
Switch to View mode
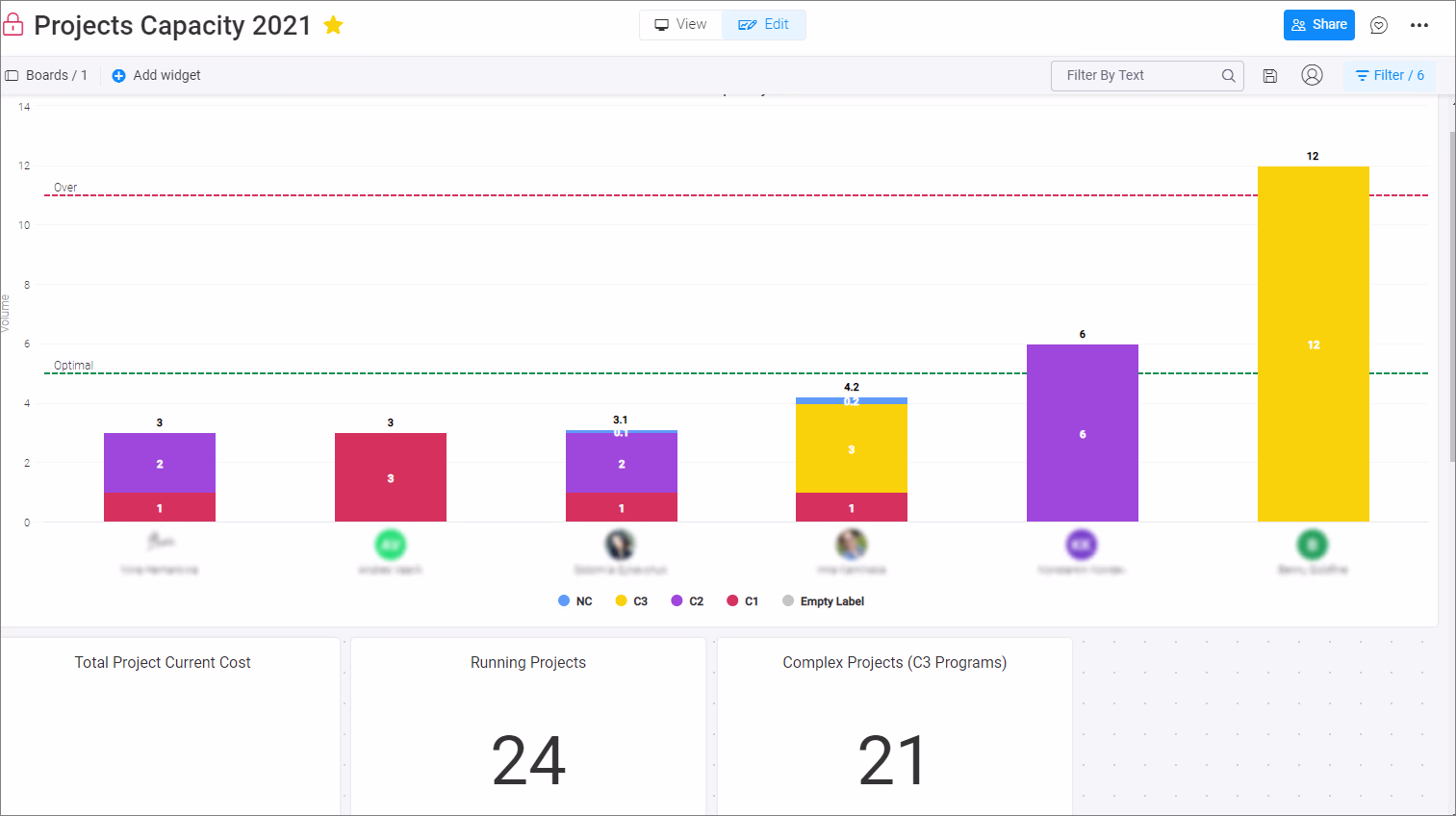pyautogui.click(x=681, y=25)
